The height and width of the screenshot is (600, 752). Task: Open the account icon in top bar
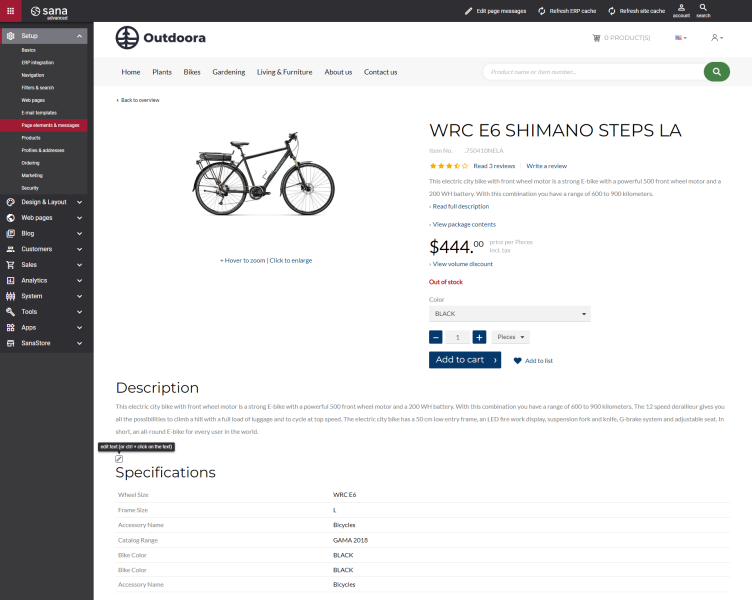click(x=681, y=11)
